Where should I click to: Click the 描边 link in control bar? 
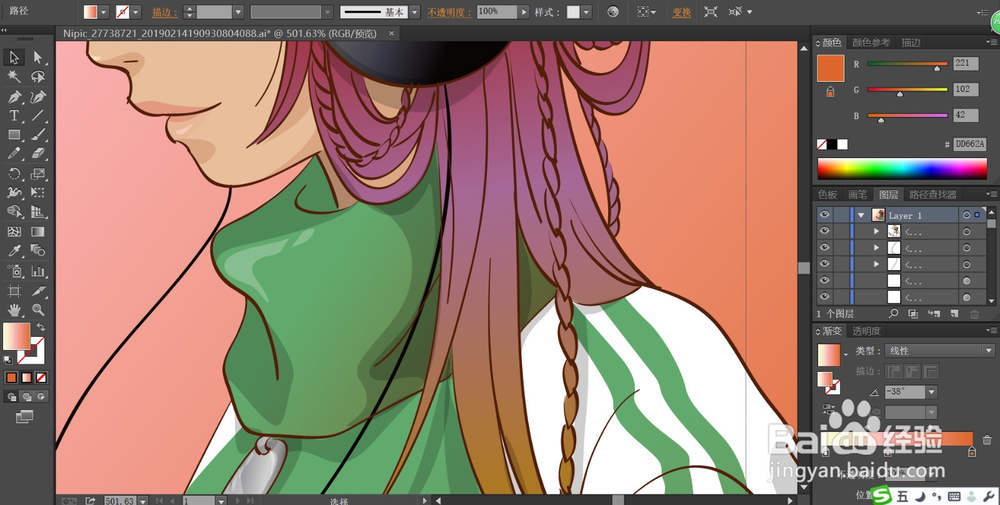point(165,12)
